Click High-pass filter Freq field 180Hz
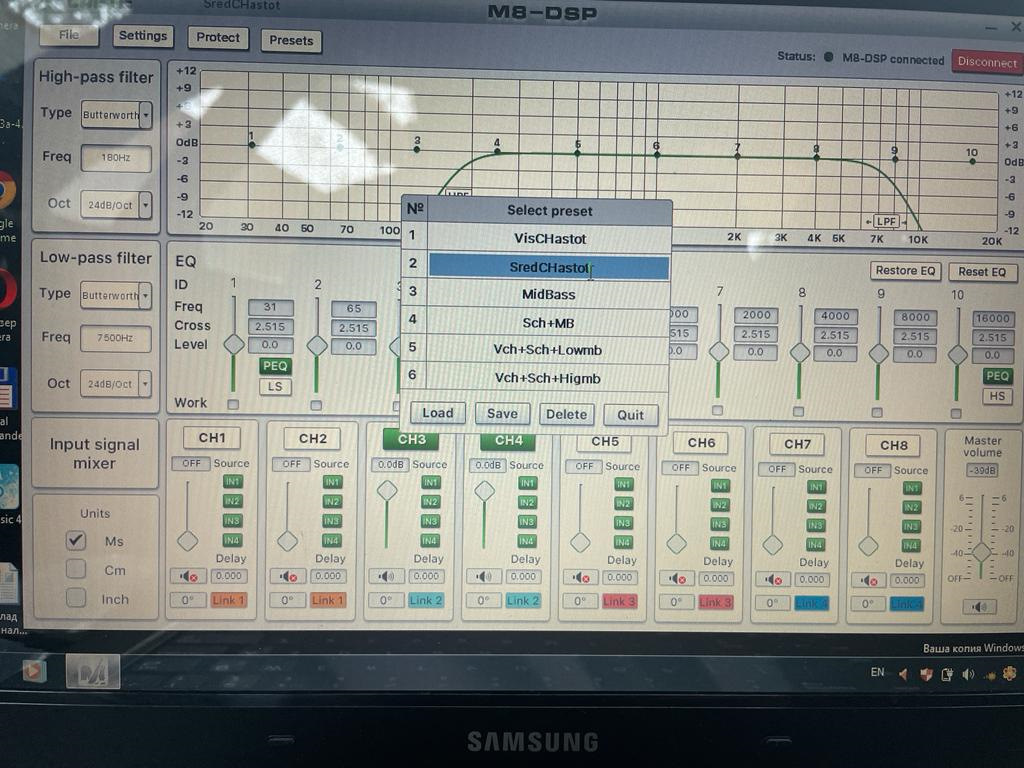Image resolution: width=1024 pixels, height=768 pixels. point(116,158)
